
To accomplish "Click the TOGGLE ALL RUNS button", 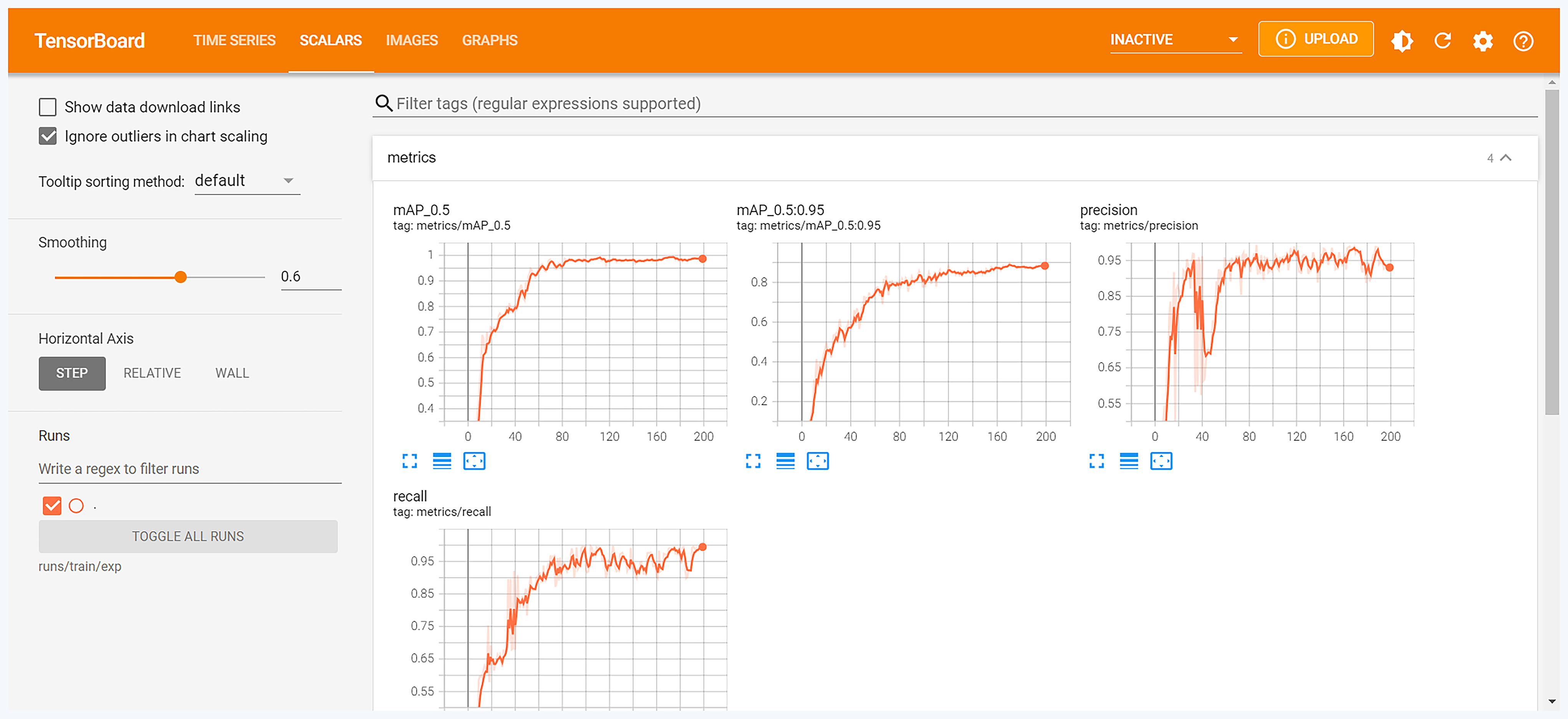I will click(188, 536).
